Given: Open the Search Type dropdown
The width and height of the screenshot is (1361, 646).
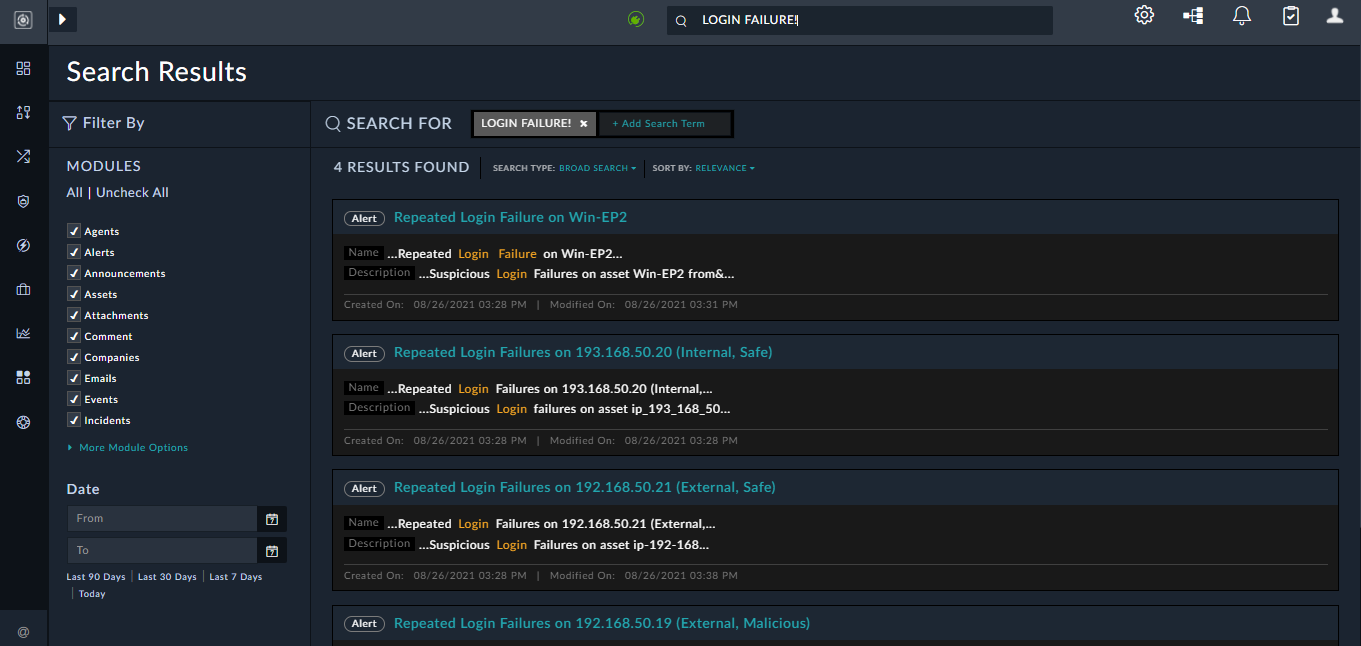Looking at the screenshot, I should (597, 168).
